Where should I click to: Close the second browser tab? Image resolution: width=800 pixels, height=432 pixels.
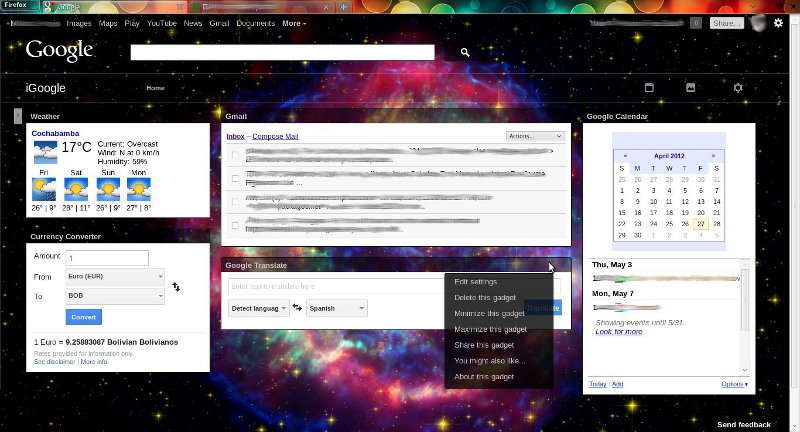point(327,7)
